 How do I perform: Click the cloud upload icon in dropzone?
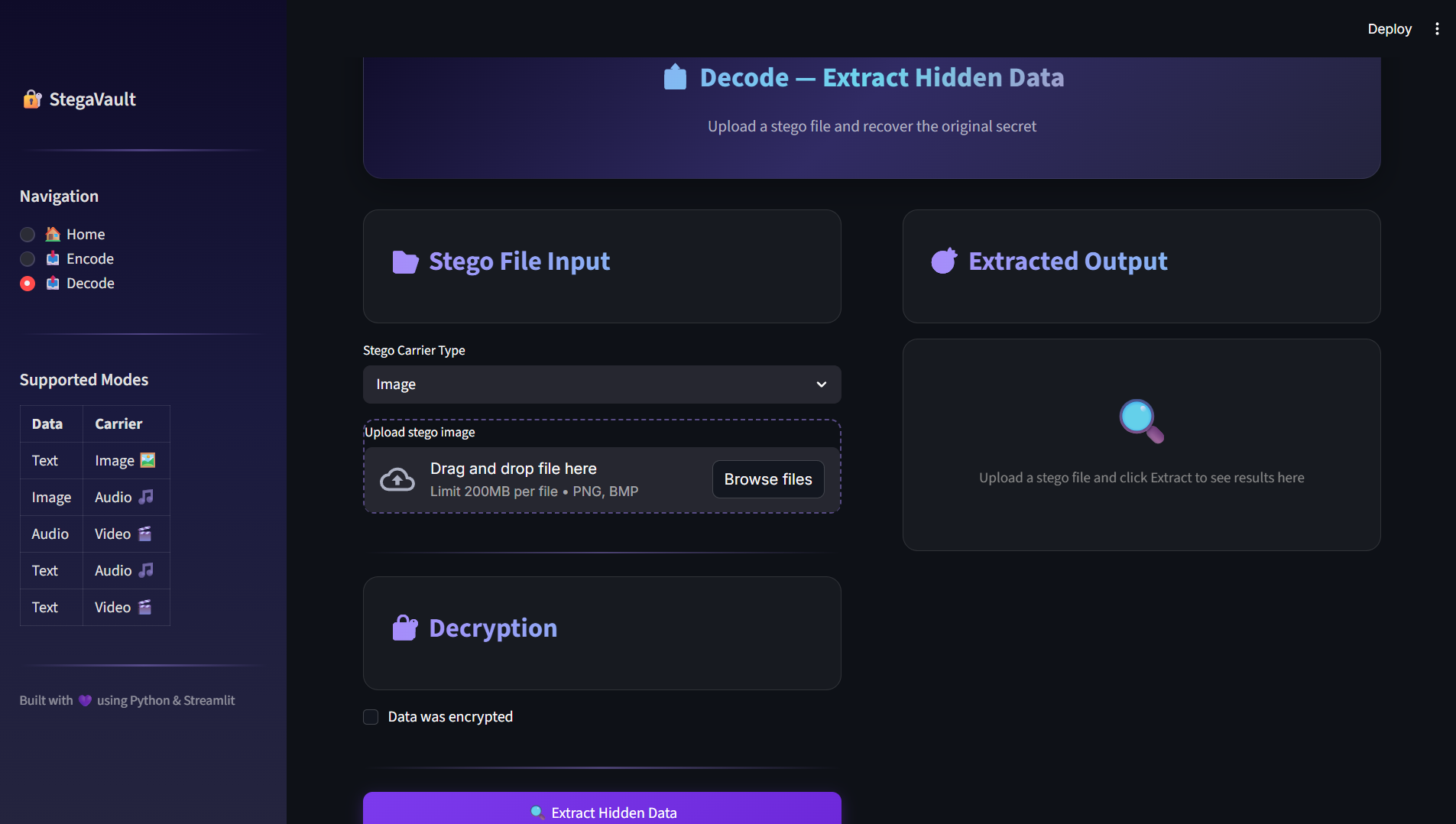[397, 479]
